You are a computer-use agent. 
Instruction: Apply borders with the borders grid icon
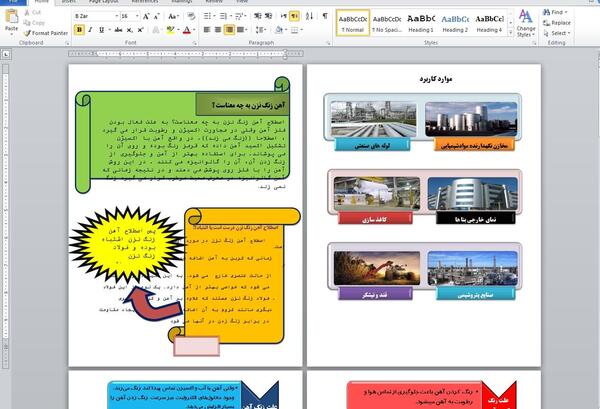(x=296, y=30)
